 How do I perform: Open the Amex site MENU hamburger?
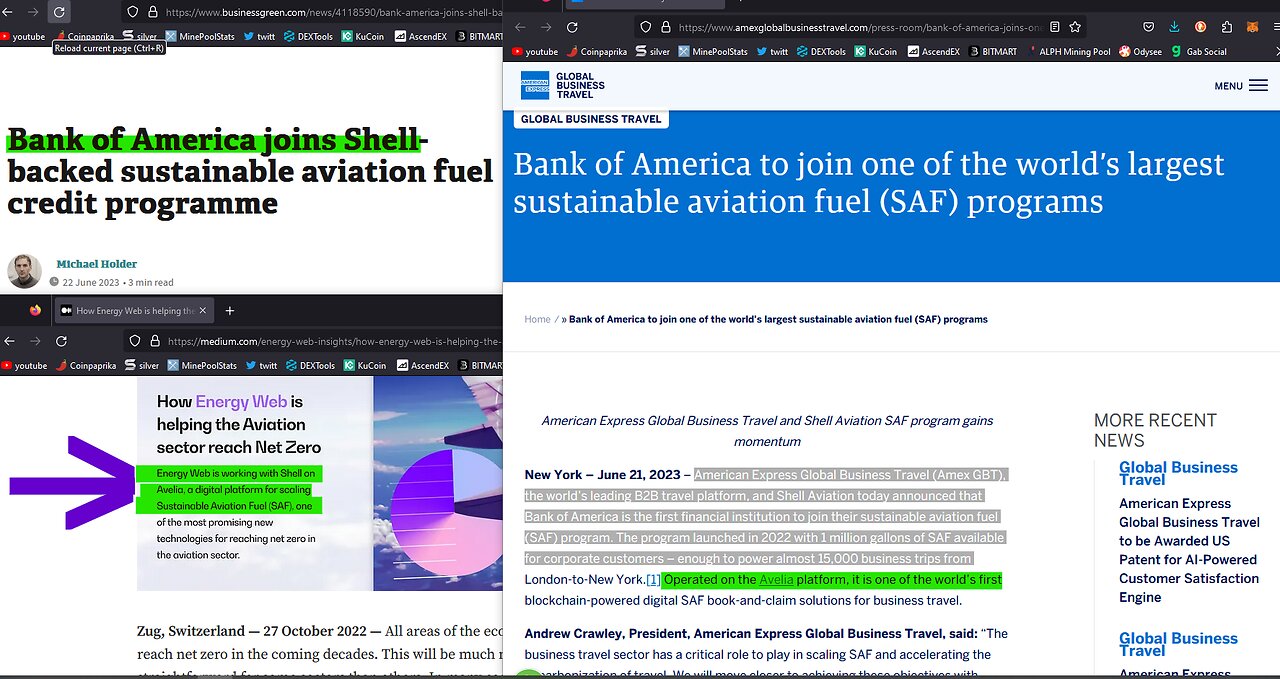(1241, 86)
